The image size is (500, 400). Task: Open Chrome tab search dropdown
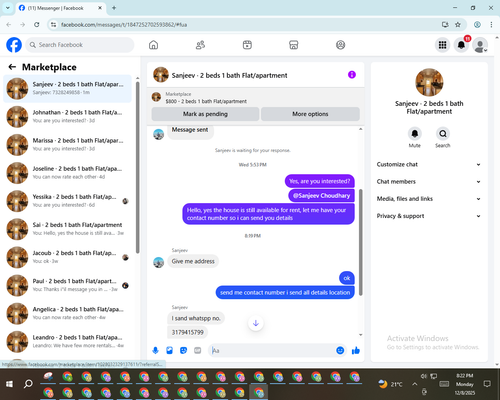coord(8,8)
